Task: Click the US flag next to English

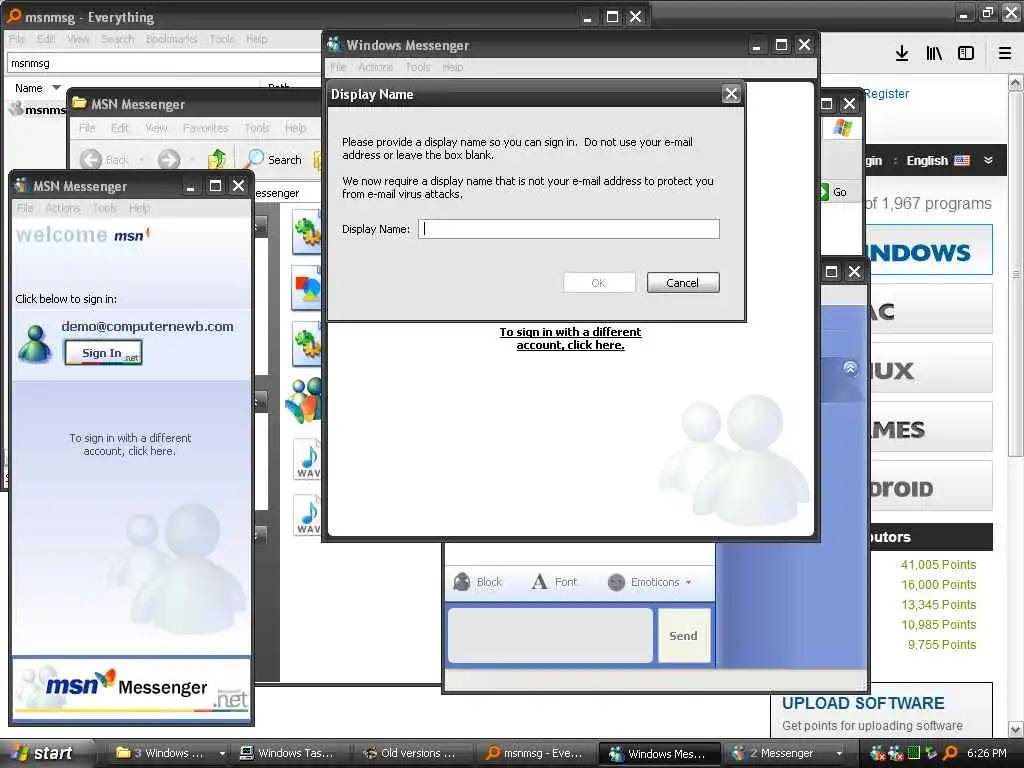Action: (x=961, y=161)
